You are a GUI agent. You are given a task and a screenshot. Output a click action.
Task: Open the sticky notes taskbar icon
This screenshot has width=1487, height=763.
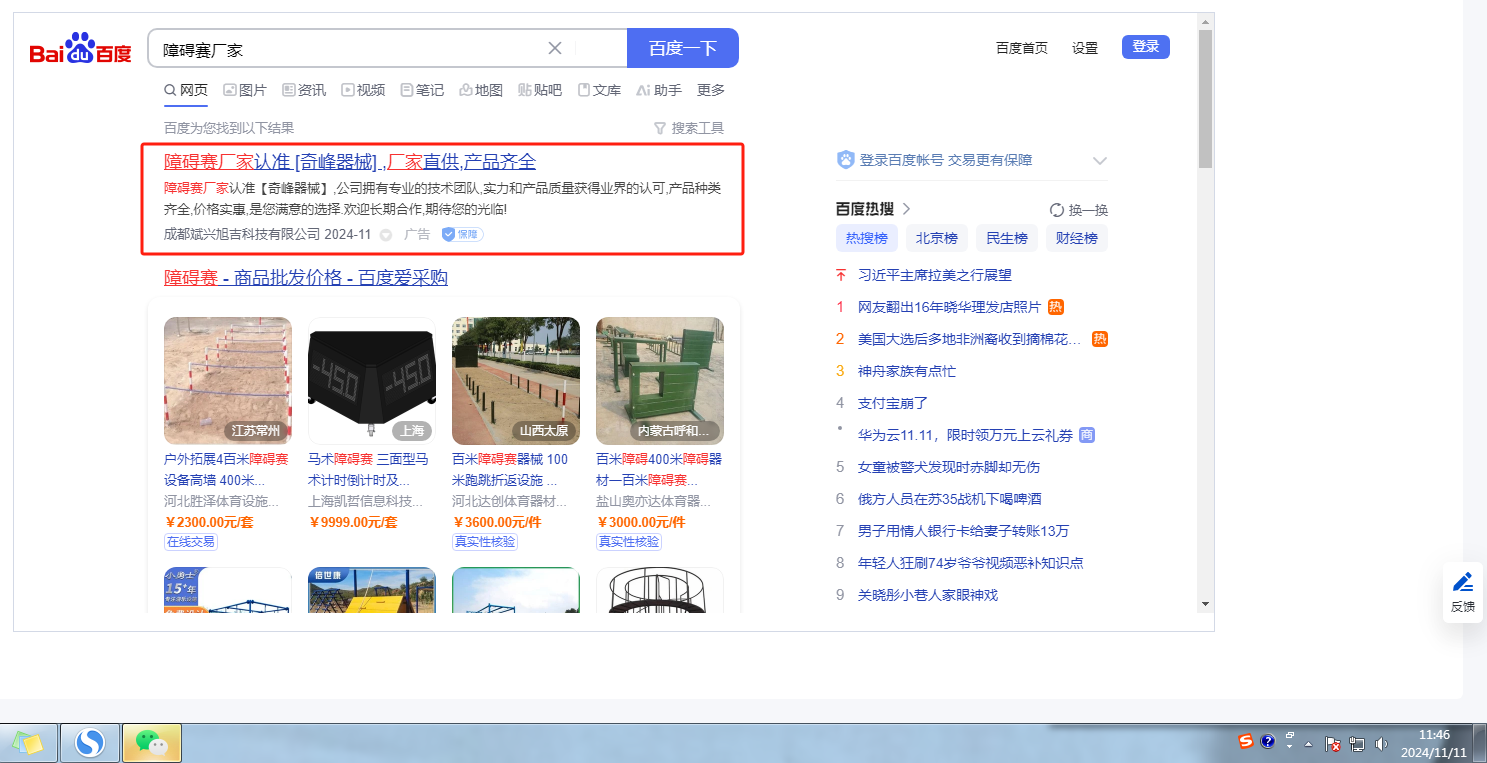pyautogui.click(x=28, y=743)
